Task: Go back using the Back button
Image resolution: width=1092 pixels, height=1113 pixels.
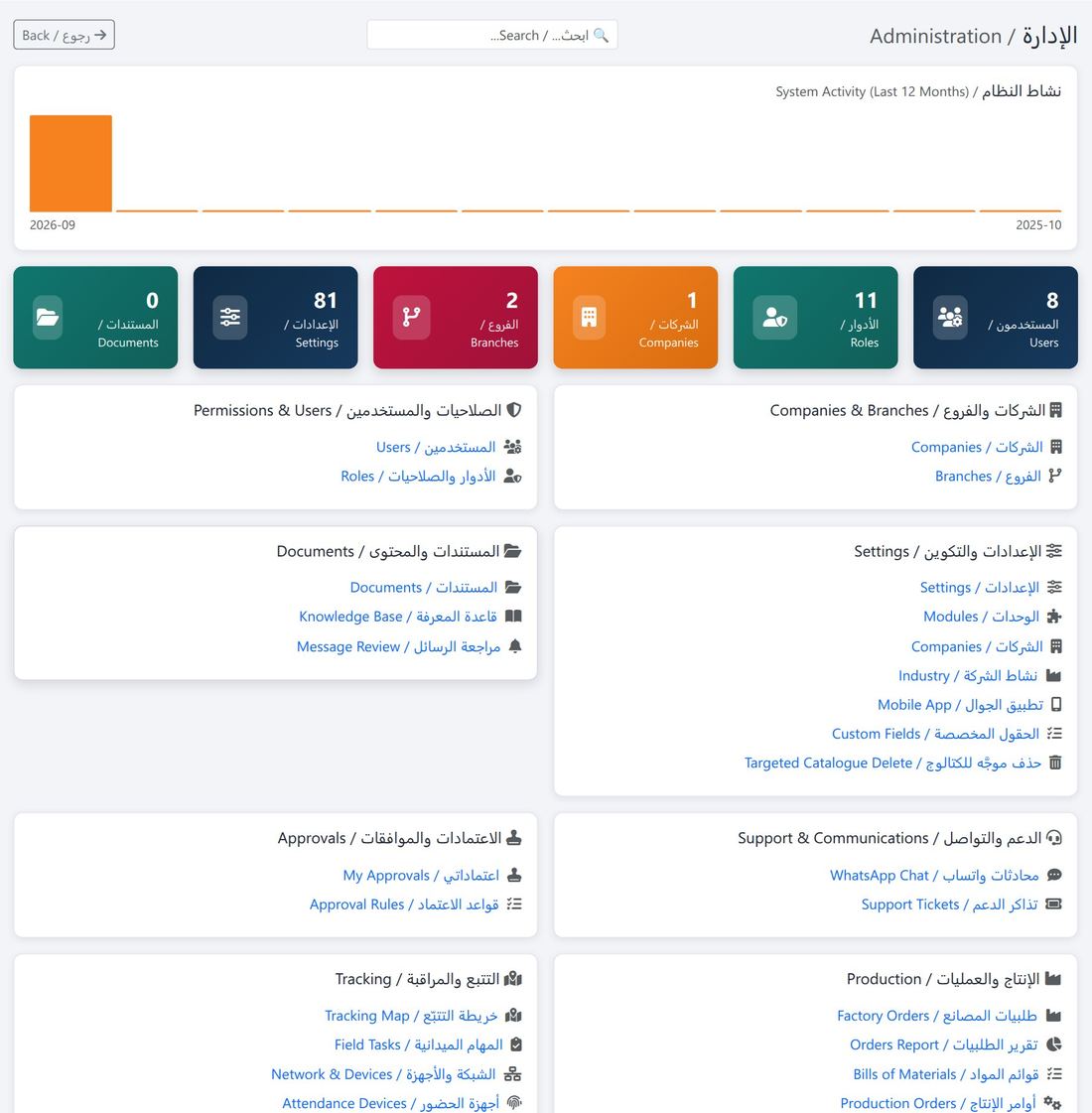Action: click(x=64, y=35)
